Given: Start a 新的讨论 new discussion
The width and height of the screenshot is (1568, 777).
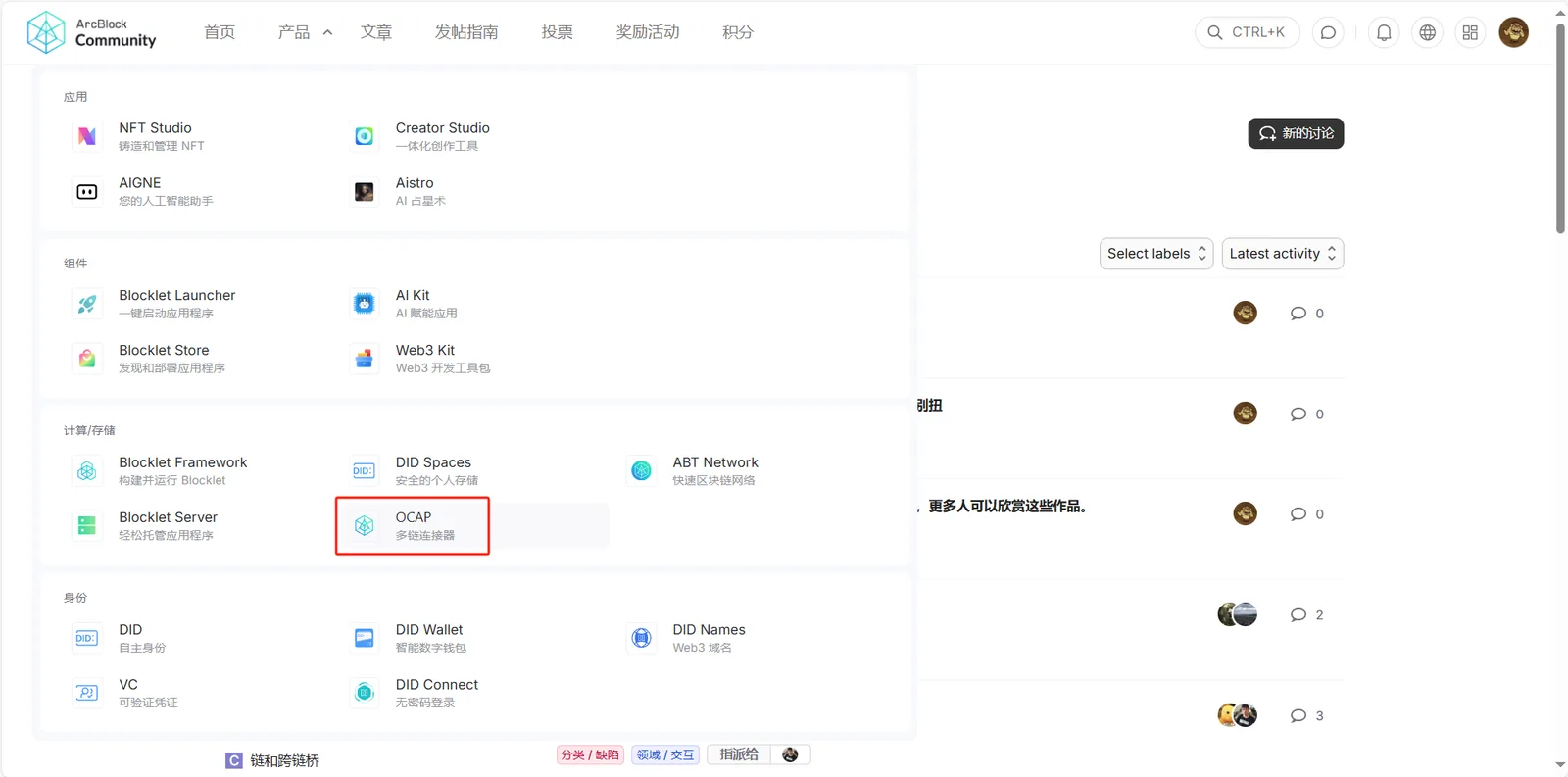Looking at the screenshot, I should (1296, 133).
